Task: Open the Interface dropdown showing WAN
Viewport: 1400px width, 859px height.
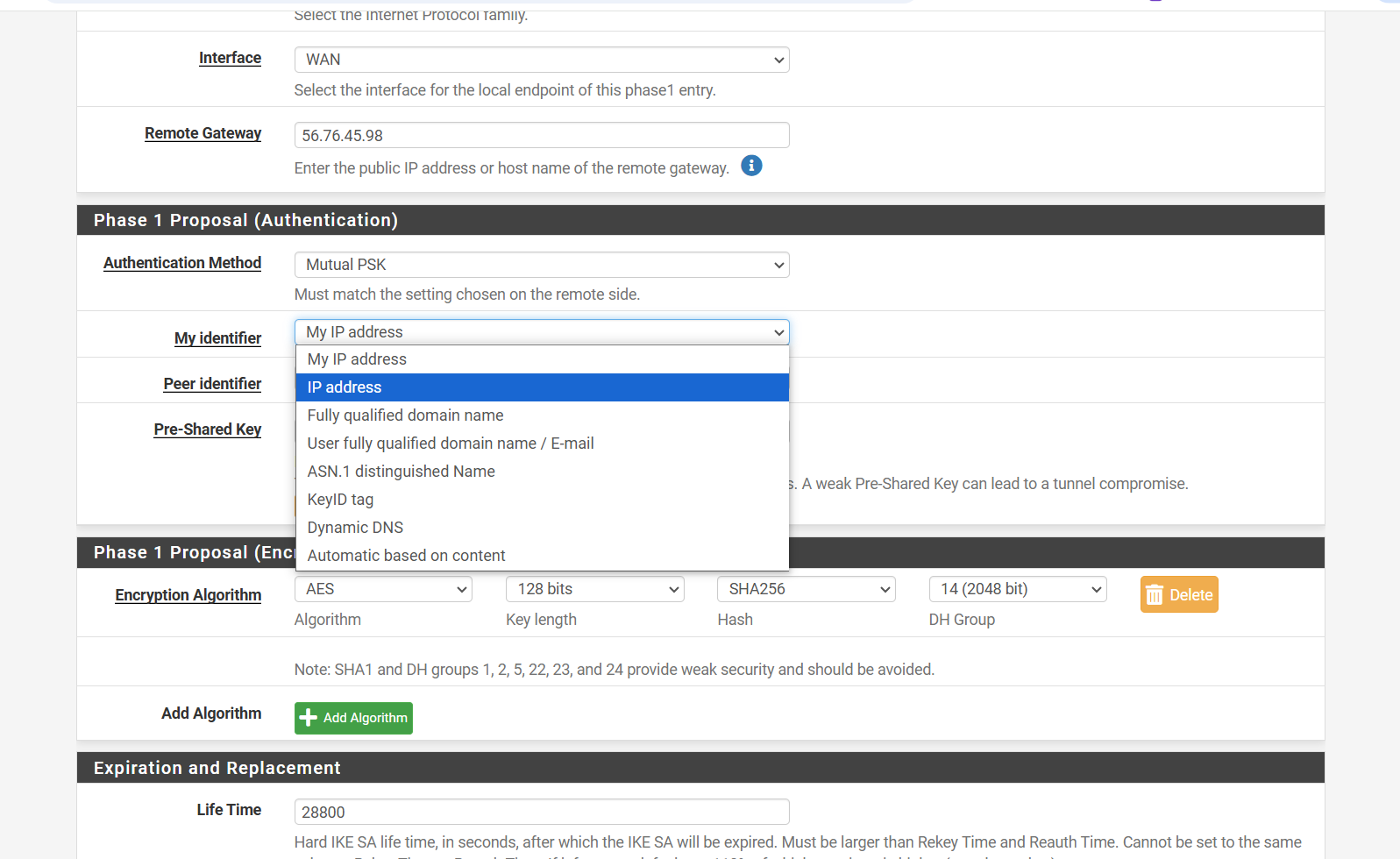Action: [x=541, y=60]
